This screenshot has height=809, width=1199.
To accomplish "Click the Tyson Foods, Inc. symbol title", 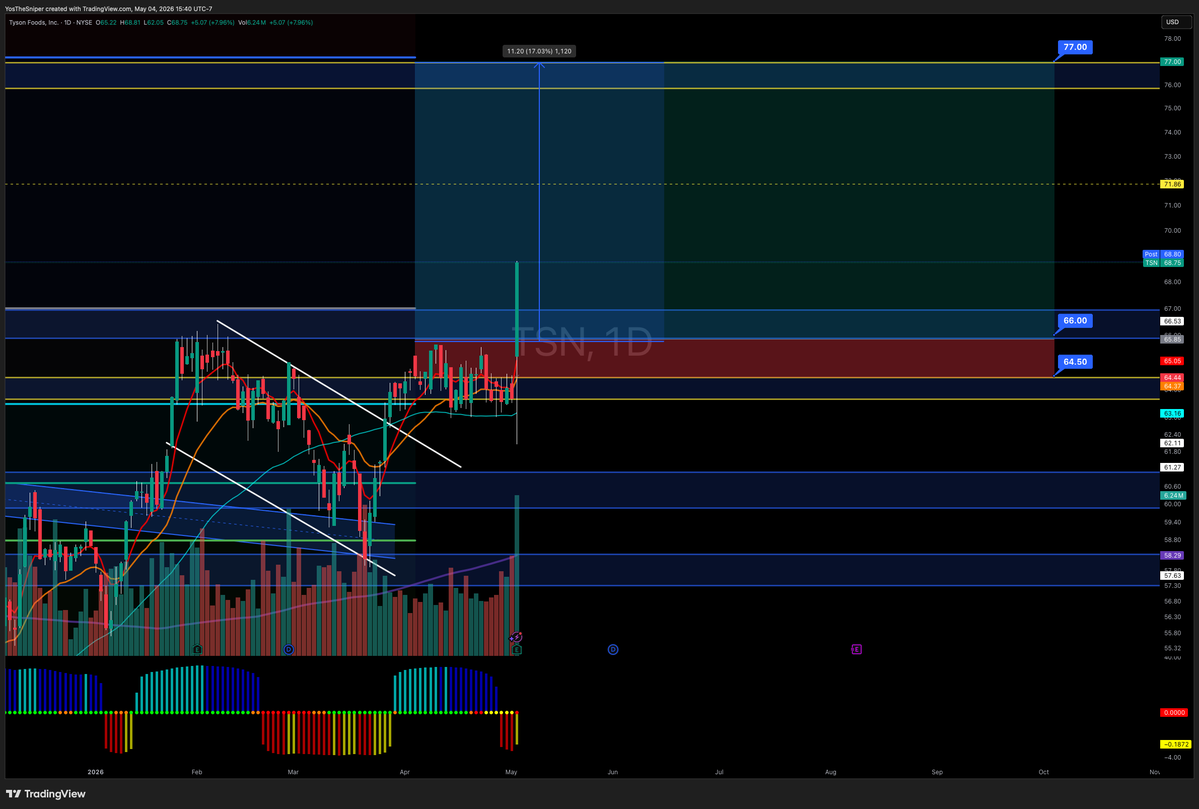I will (35, 22).
